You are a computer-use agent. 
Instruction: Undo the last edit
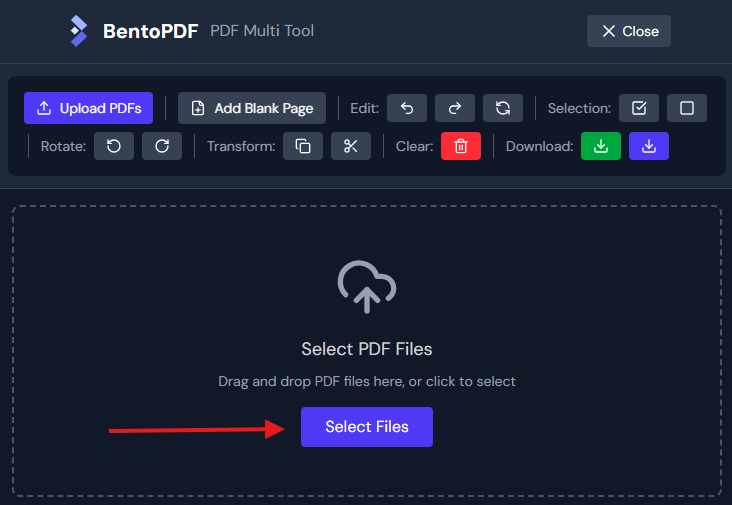[407, 108]
